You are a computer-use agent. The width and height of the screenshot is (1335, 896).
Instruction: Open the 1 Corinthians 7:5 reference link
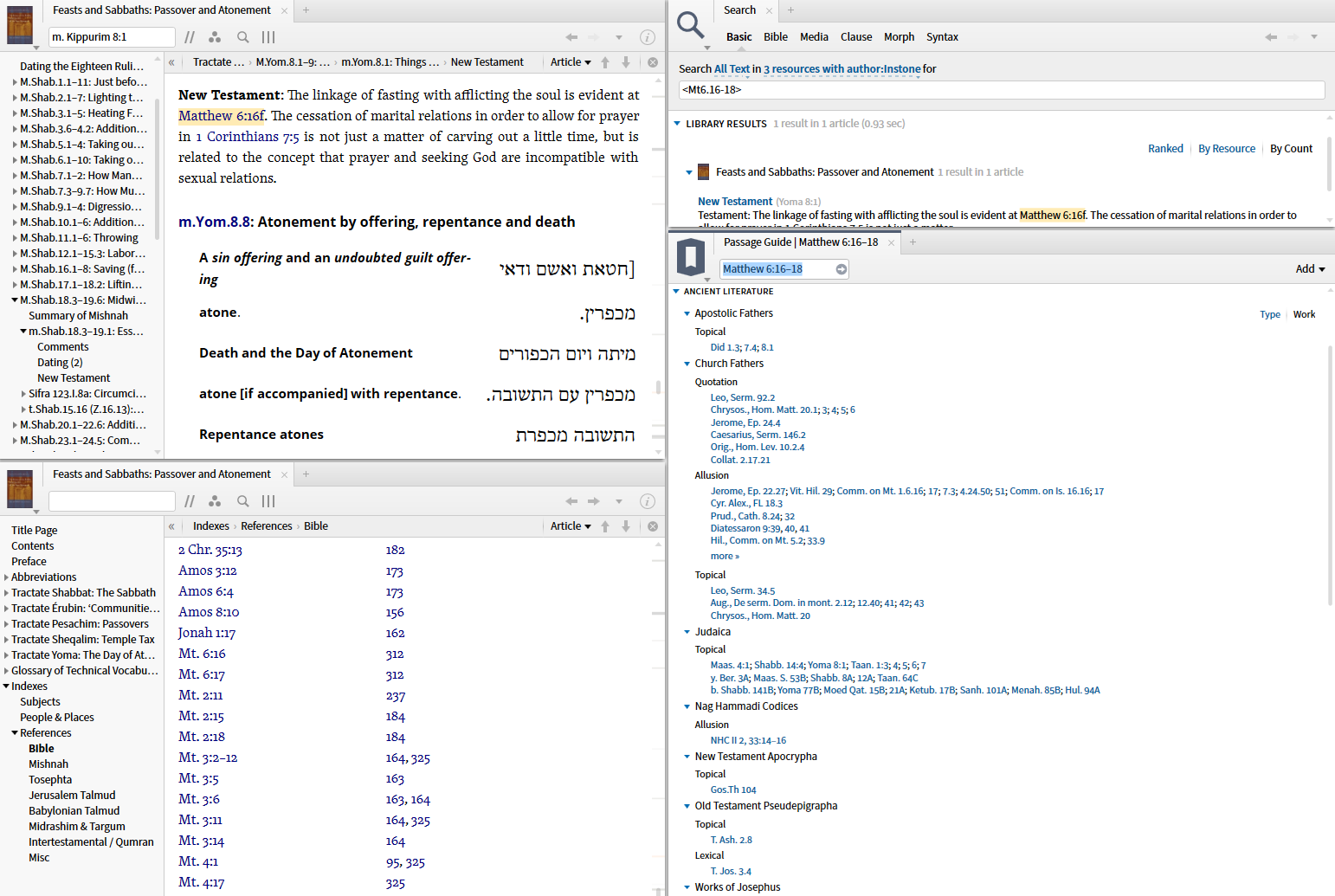pos(248,137)
